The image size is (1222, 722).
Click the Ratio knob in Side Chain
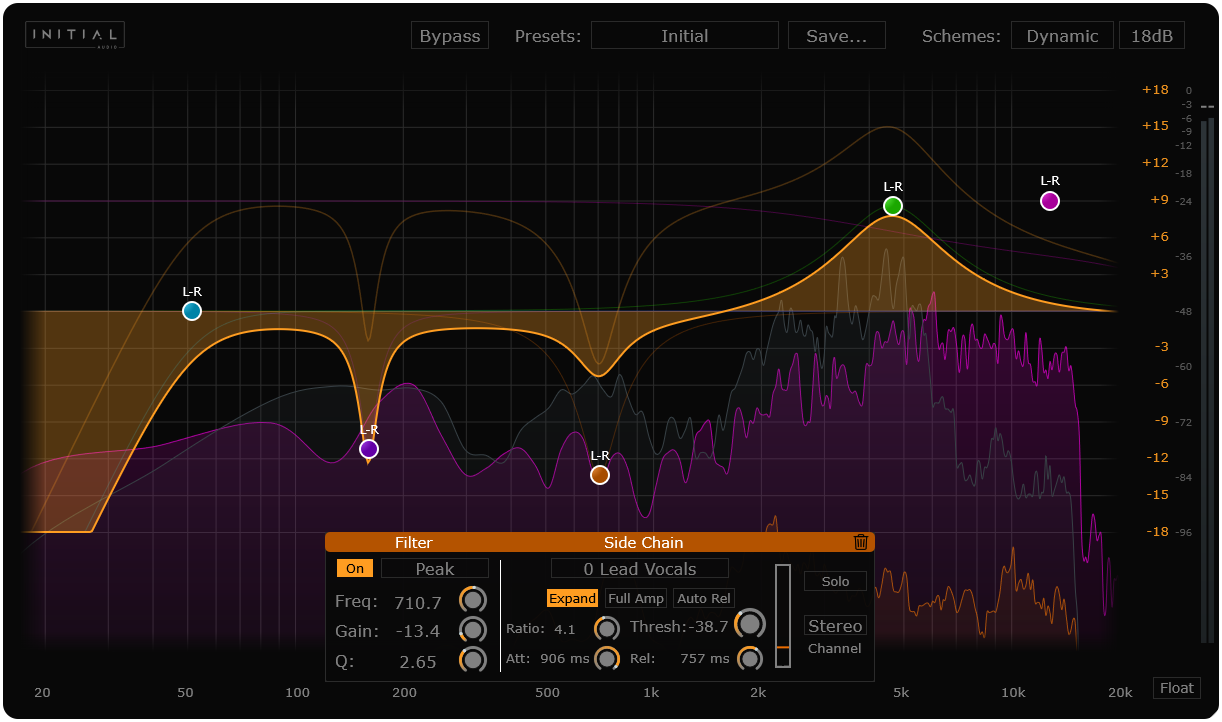tap(607, 629)
